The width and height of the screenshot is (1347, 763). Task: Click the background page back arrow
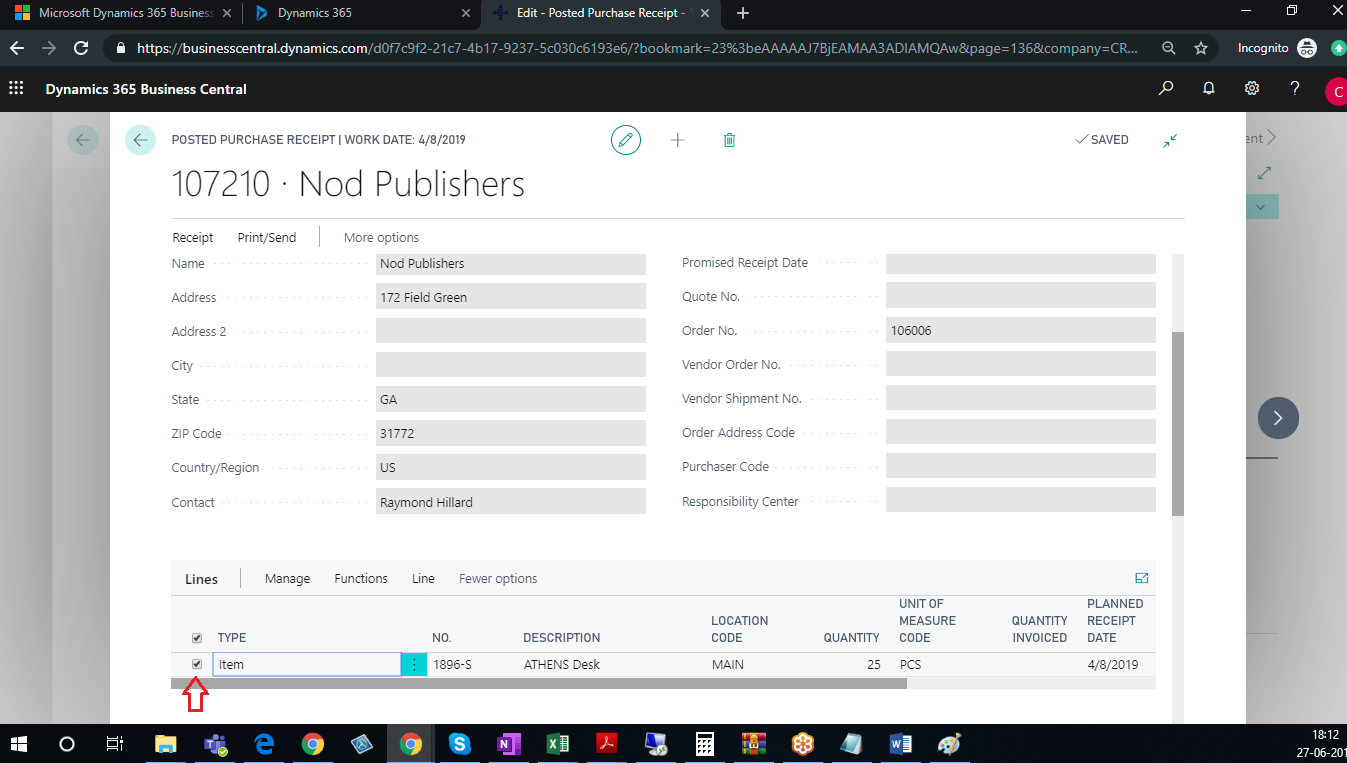(x=82, y=140)
